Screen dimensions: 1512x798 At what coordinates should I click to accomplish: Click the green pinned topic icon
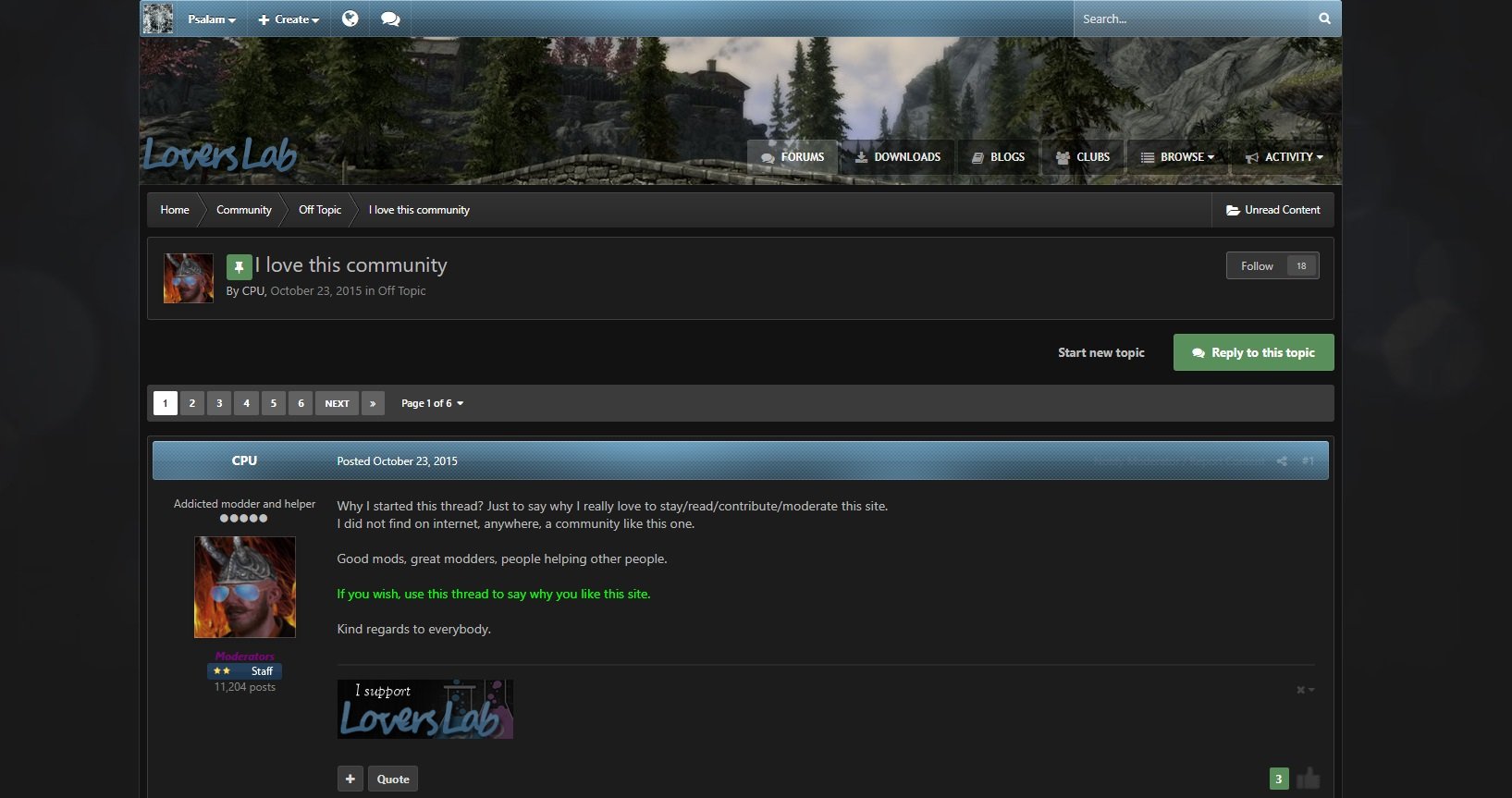click(x=239, y=267)
